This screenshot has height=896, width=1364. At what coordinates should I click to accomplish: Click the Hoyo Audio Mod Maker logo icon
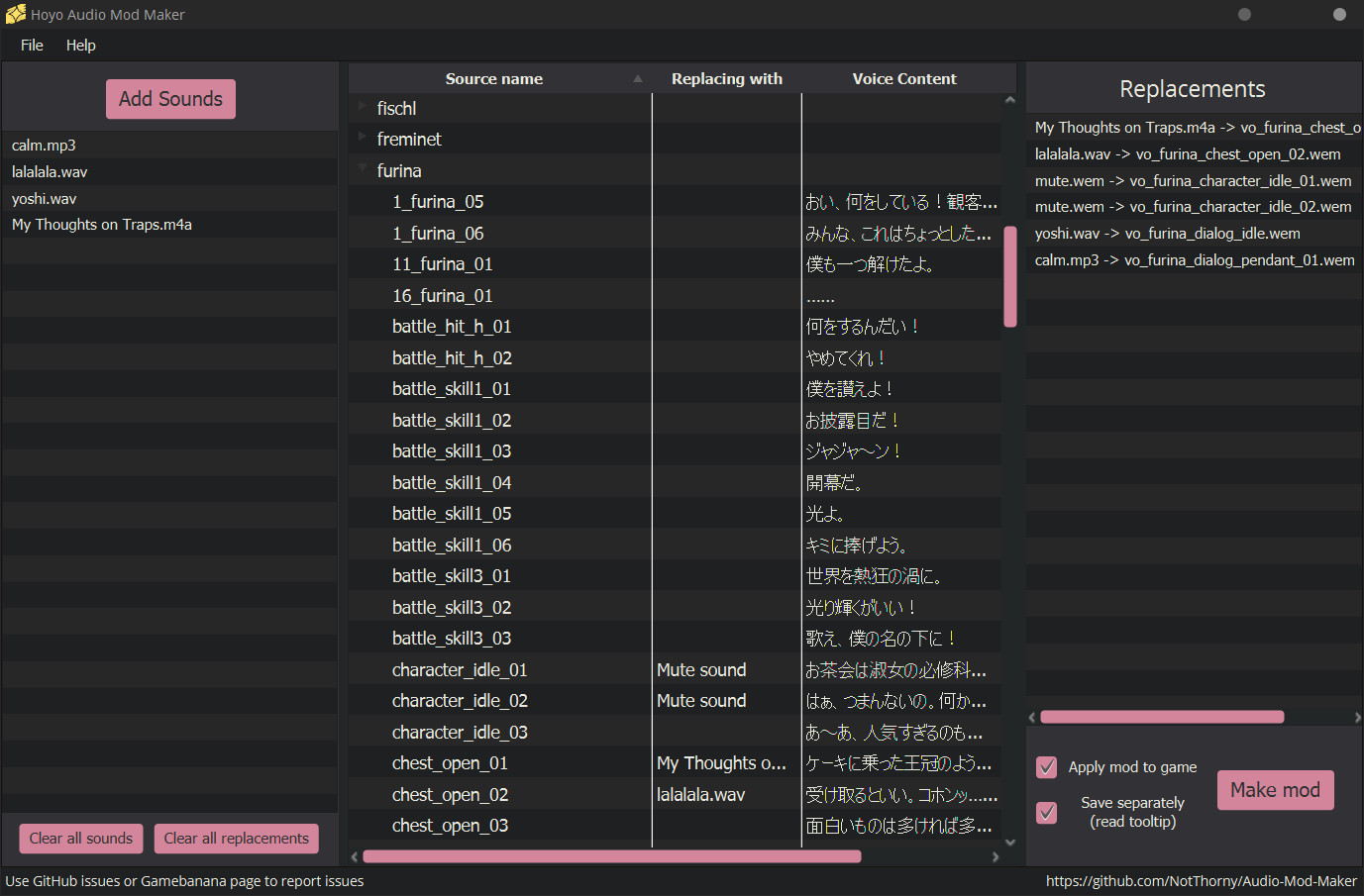coord(15,14)
